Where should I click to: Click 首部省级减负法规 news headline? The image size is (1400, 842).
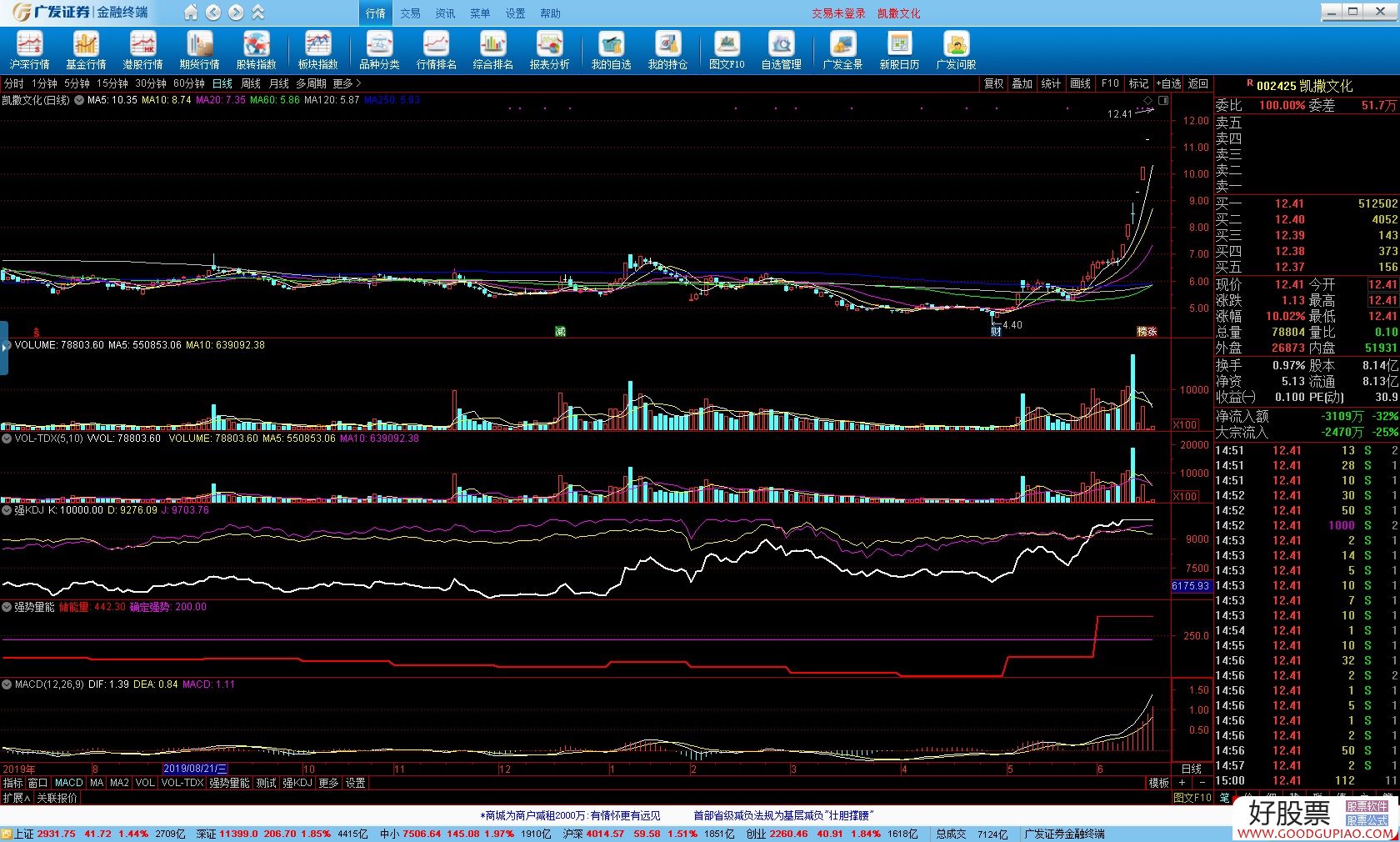[x=782, y=815]
